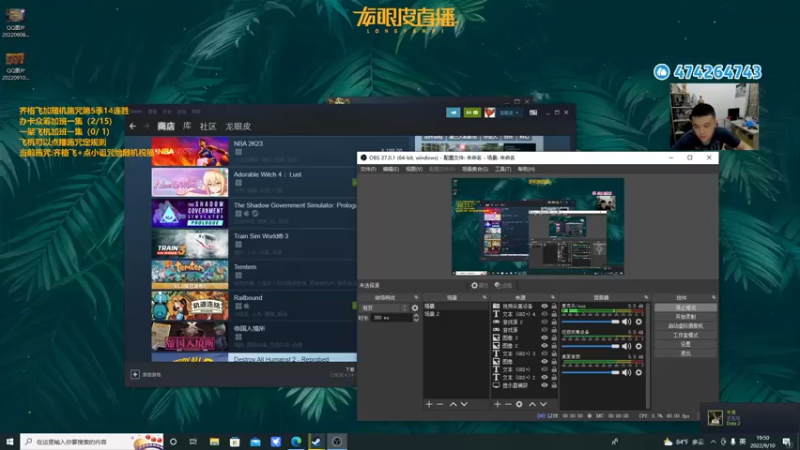Remove selected source with minus icon
Screen dimensions: 800x450
[508, 404]
